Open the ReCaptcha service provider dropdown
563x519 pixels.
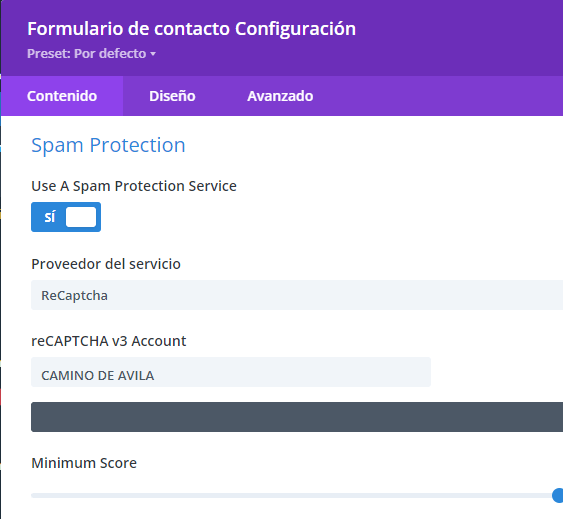point(297,295)
